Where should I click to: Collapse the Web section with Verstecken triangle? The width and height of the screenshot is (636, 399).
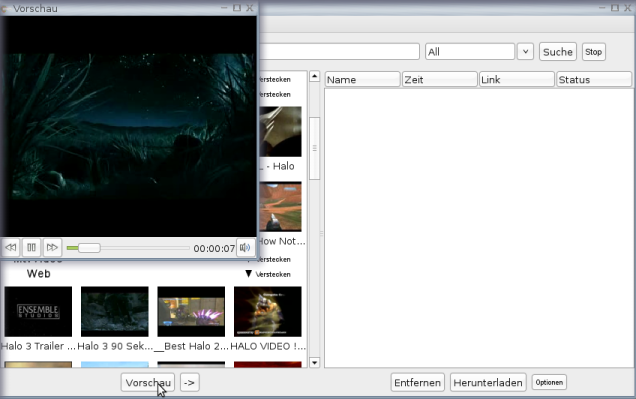(x=249, y=274)
